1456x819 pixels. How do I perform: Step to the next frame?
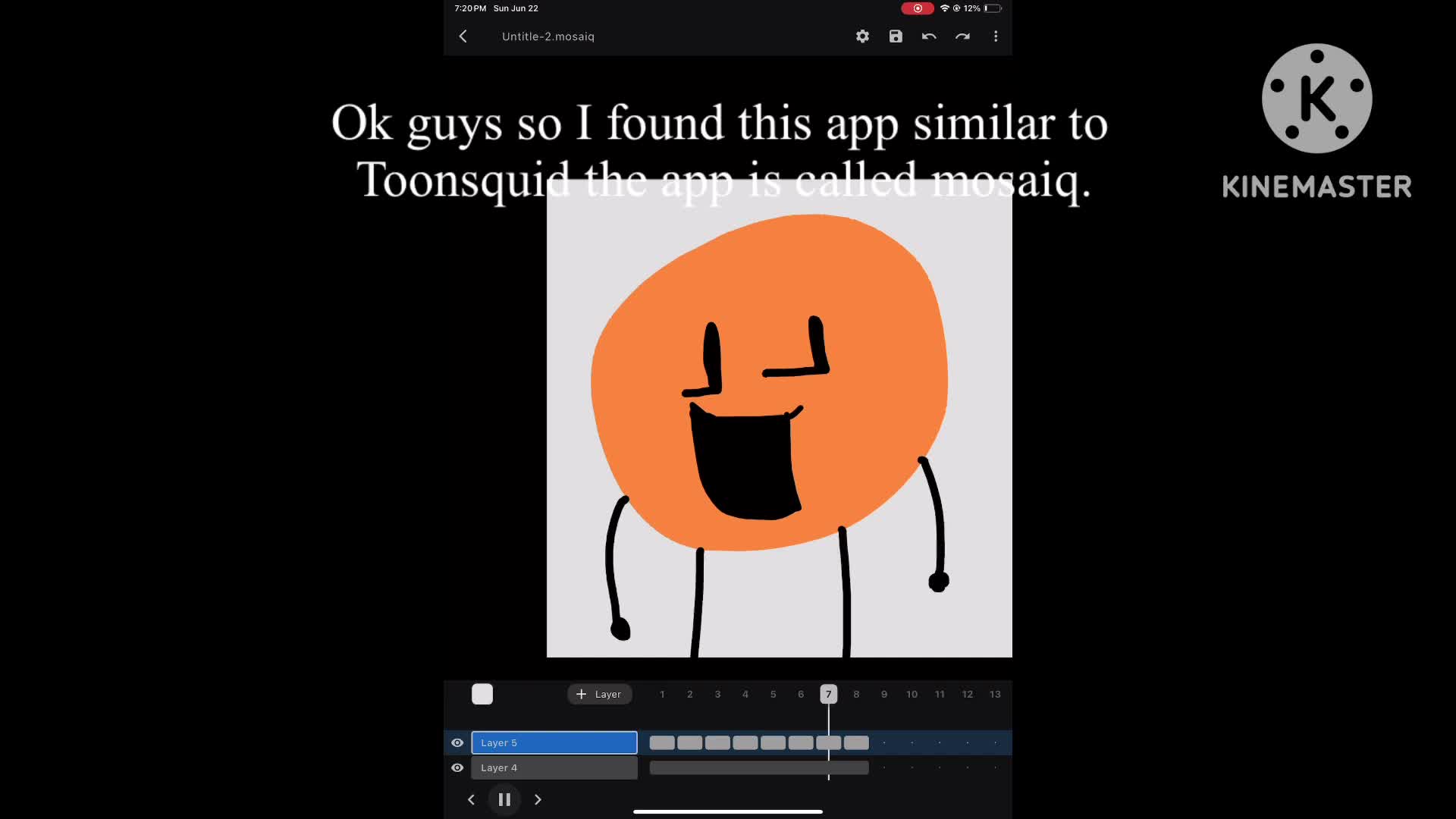click(x=538, y=799)
